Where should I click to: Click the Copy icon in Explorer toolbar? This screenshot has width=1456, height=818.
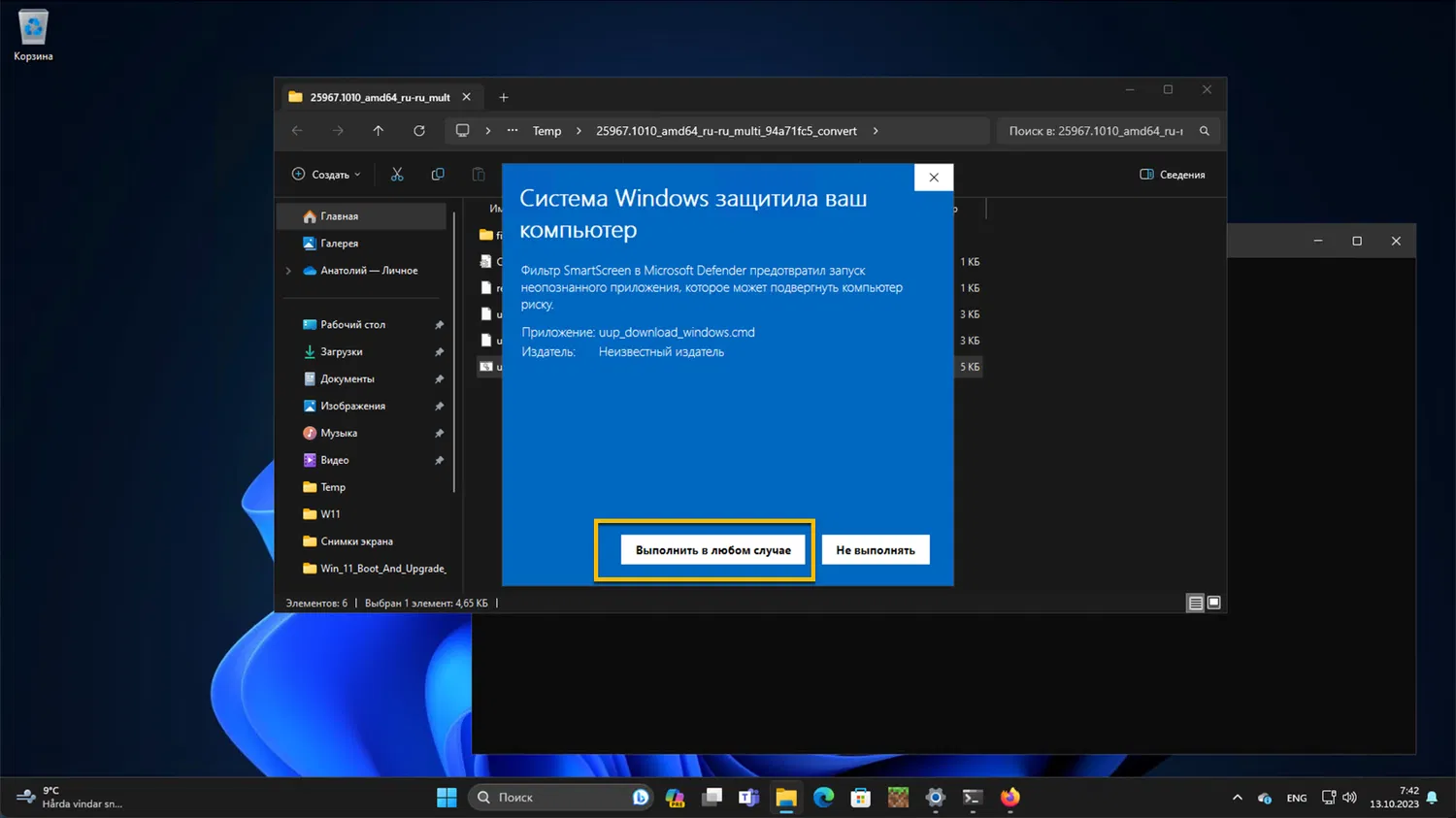tap(438, 175)
